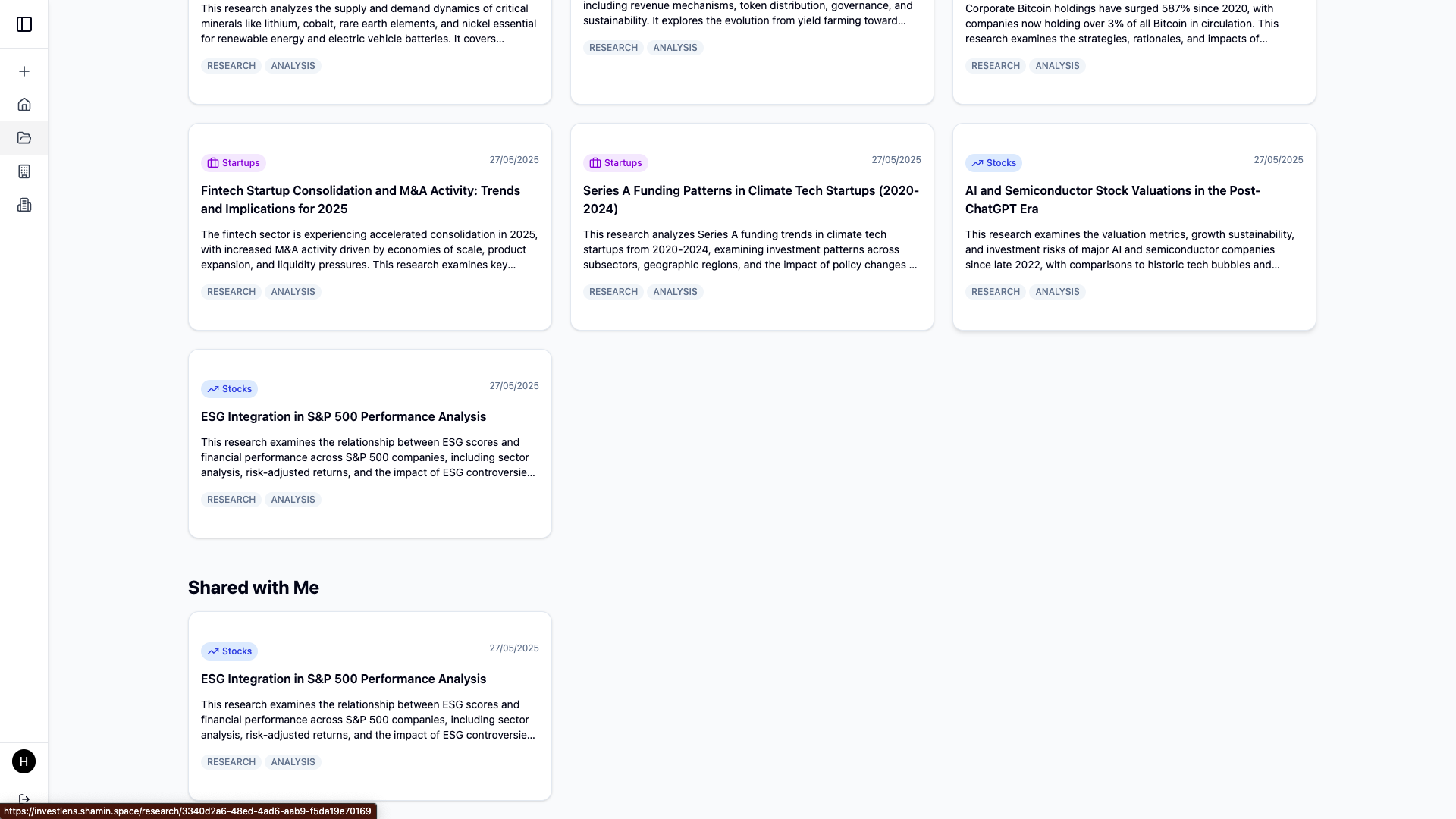Click the H user avatar
Image resolution: width=1456 pixels, height=819 pixels.
coord(24,761)
